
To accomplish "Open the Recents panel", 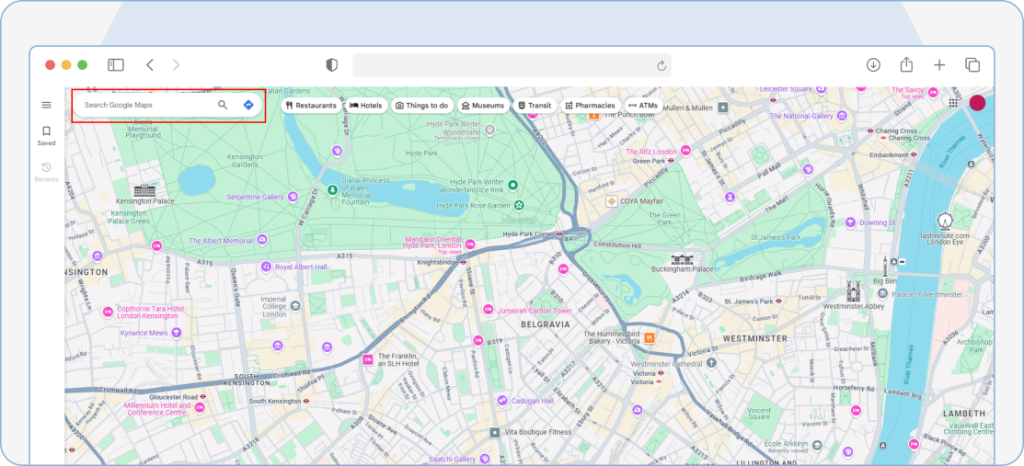I will pyautogui.click(x=46, y=172).
